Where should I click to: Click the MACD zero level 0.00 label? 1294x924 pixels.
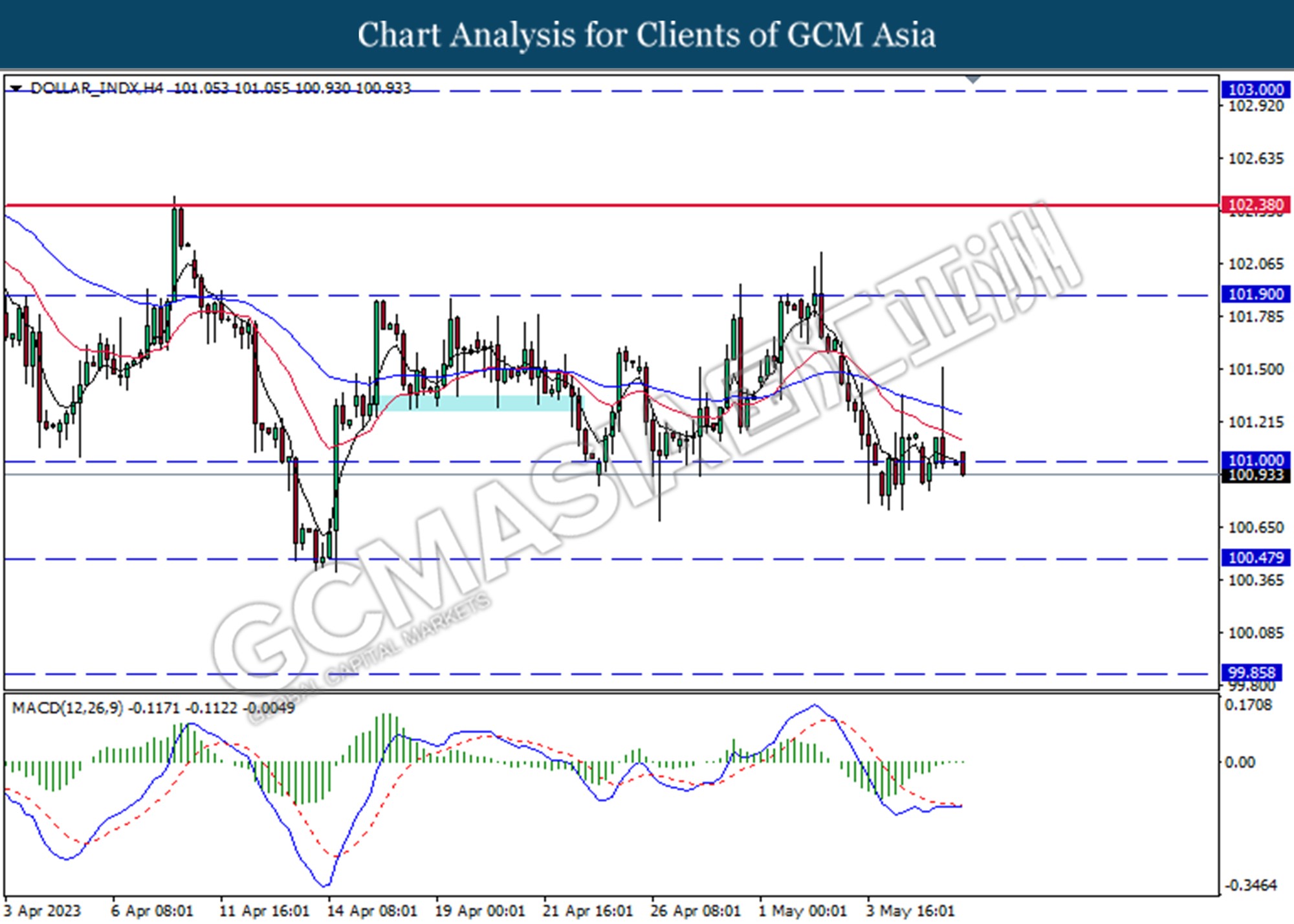tap(1240, 762)
